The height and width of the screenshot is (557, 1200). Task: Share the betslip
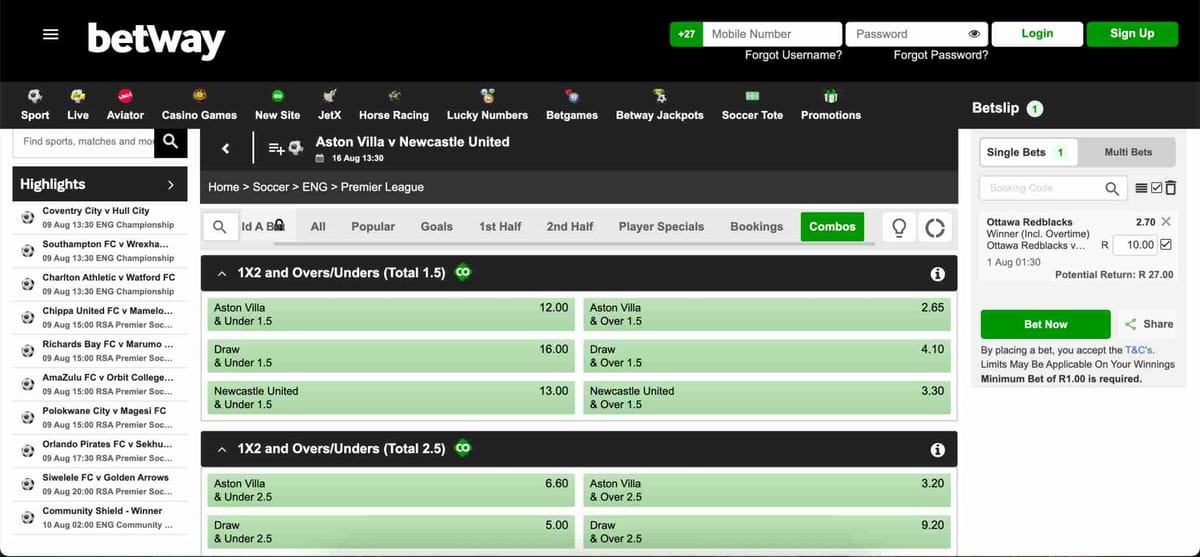[x=1149, y=324]
